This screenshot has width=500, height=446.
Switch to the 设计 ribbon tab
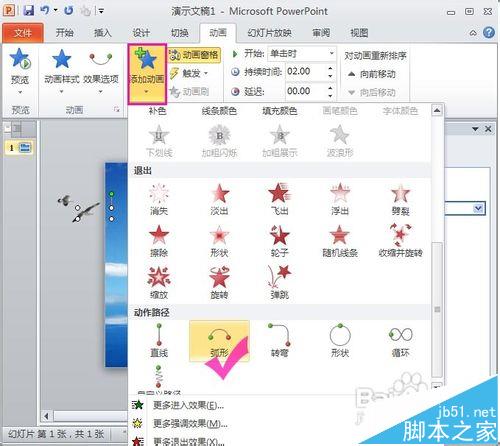tap(141, 33)
